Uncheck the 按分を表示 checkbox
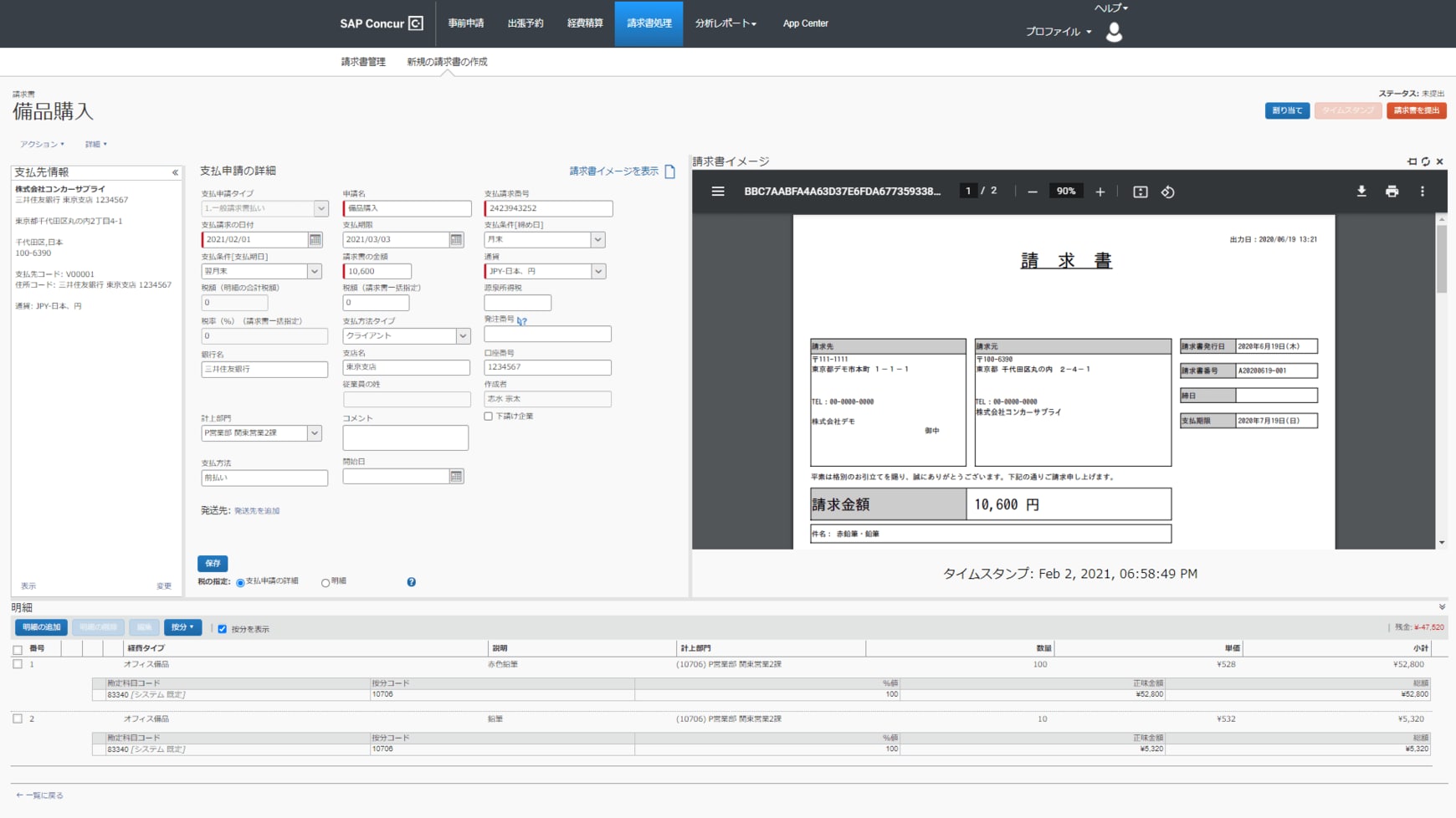This screenshot has width=1456, height=818. 223,629
